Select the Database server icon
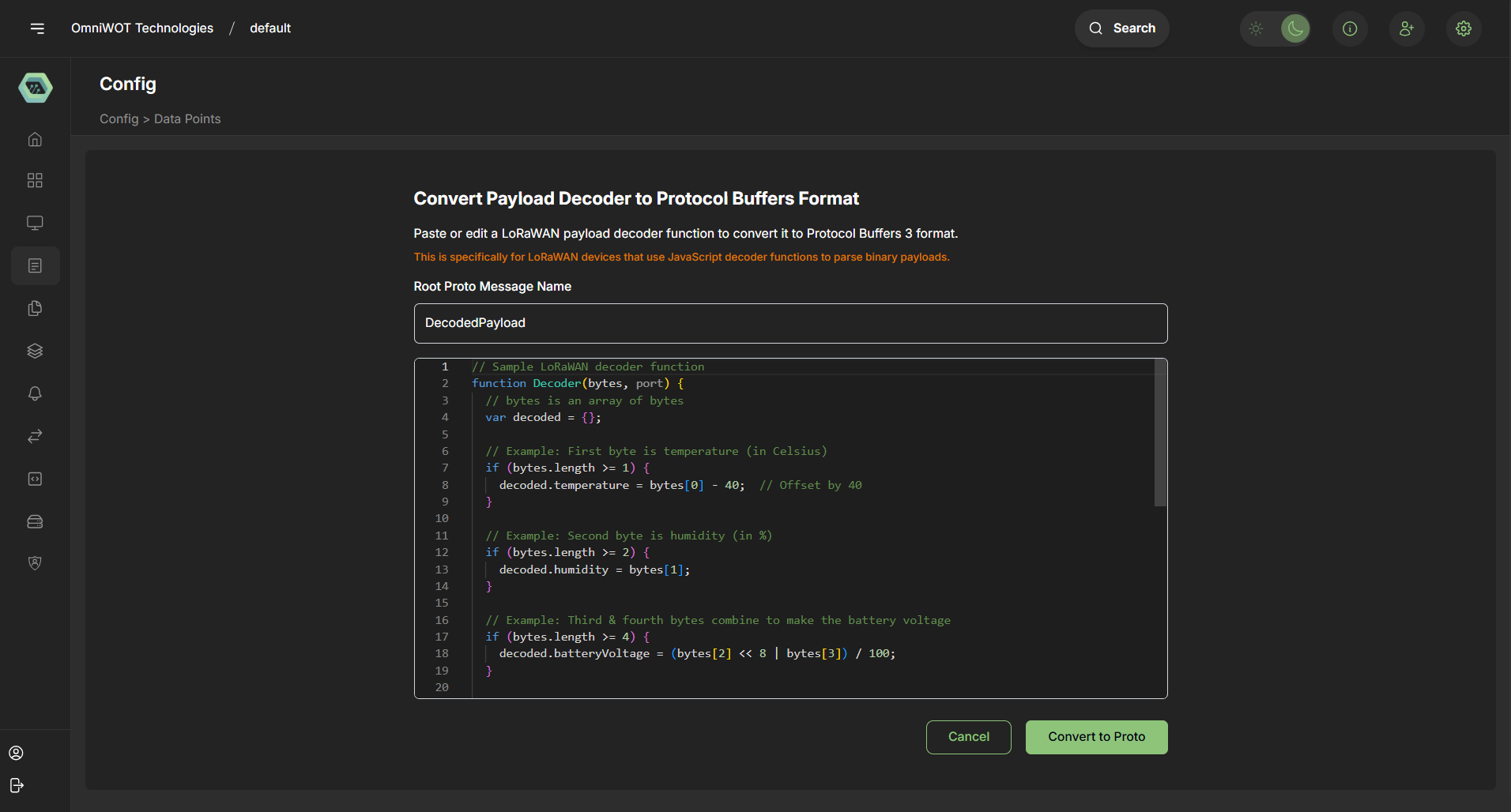This screenshot has height=812, width=1511. (x=35, y=521)
